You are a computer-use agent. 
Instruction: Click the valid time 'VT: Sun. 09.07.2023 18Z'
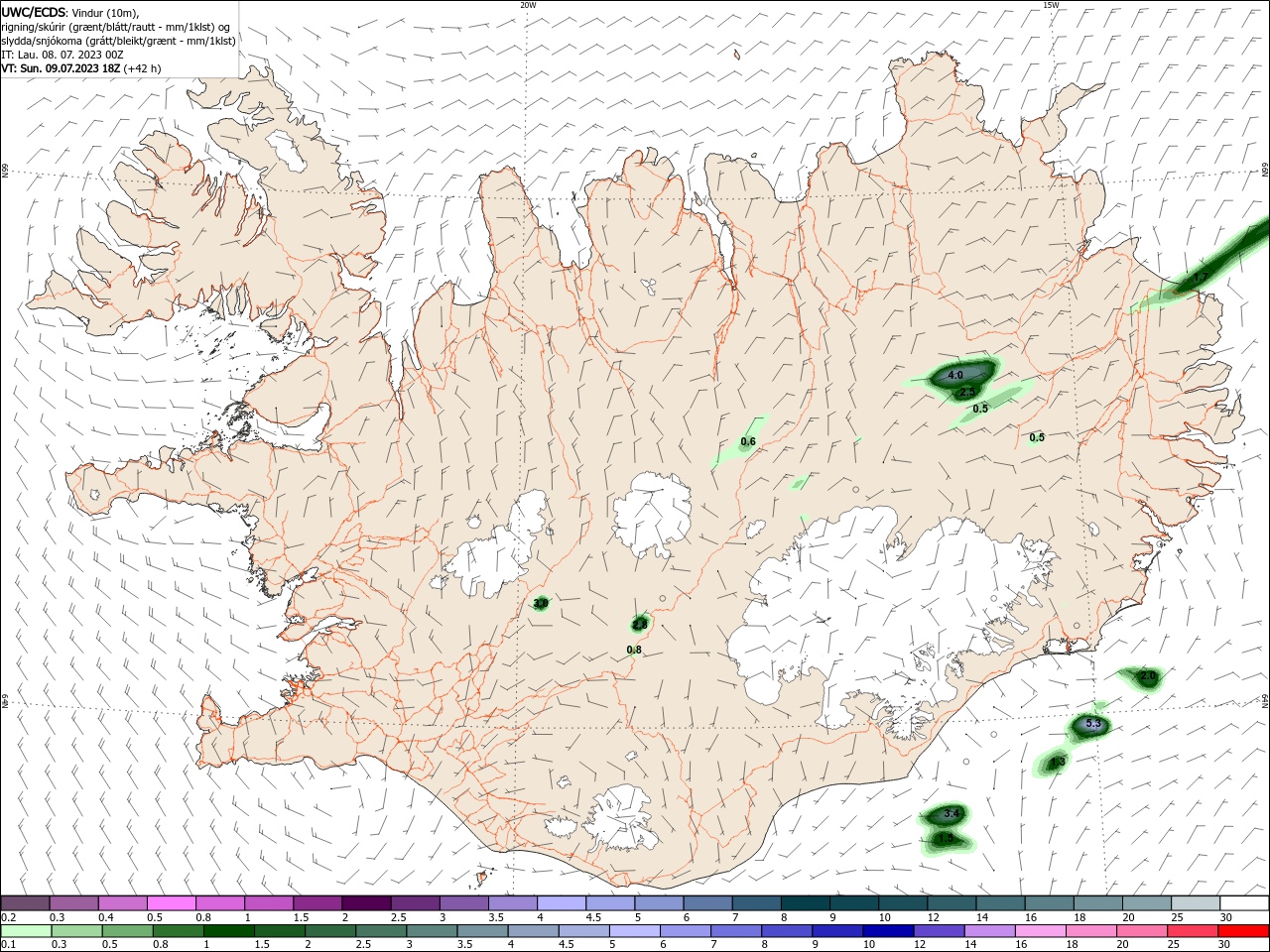62,68
